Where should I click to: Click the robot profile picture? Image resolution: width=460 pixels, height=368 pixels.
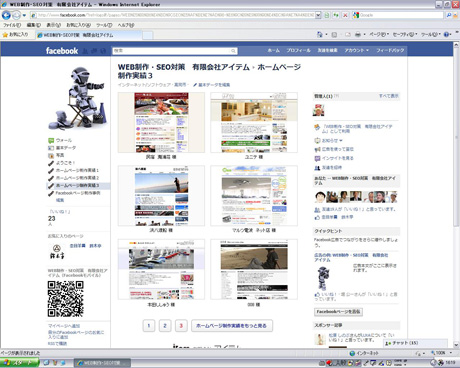tap(78, 98)
